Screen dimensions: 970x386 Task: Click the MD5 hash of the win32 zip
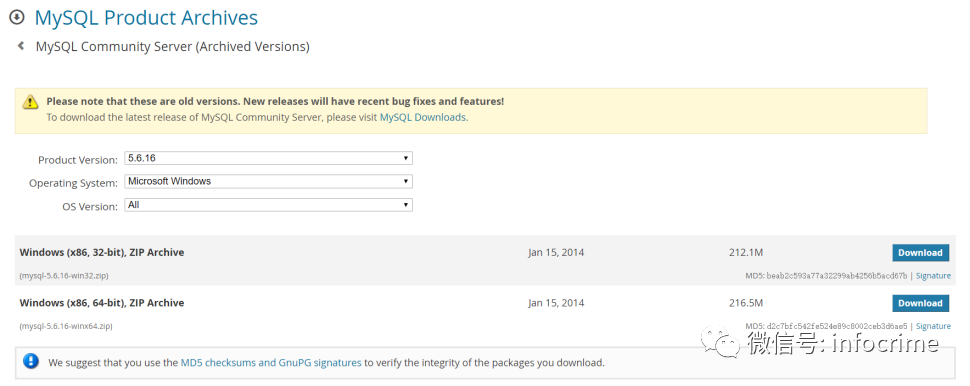[x=837, y=275]
